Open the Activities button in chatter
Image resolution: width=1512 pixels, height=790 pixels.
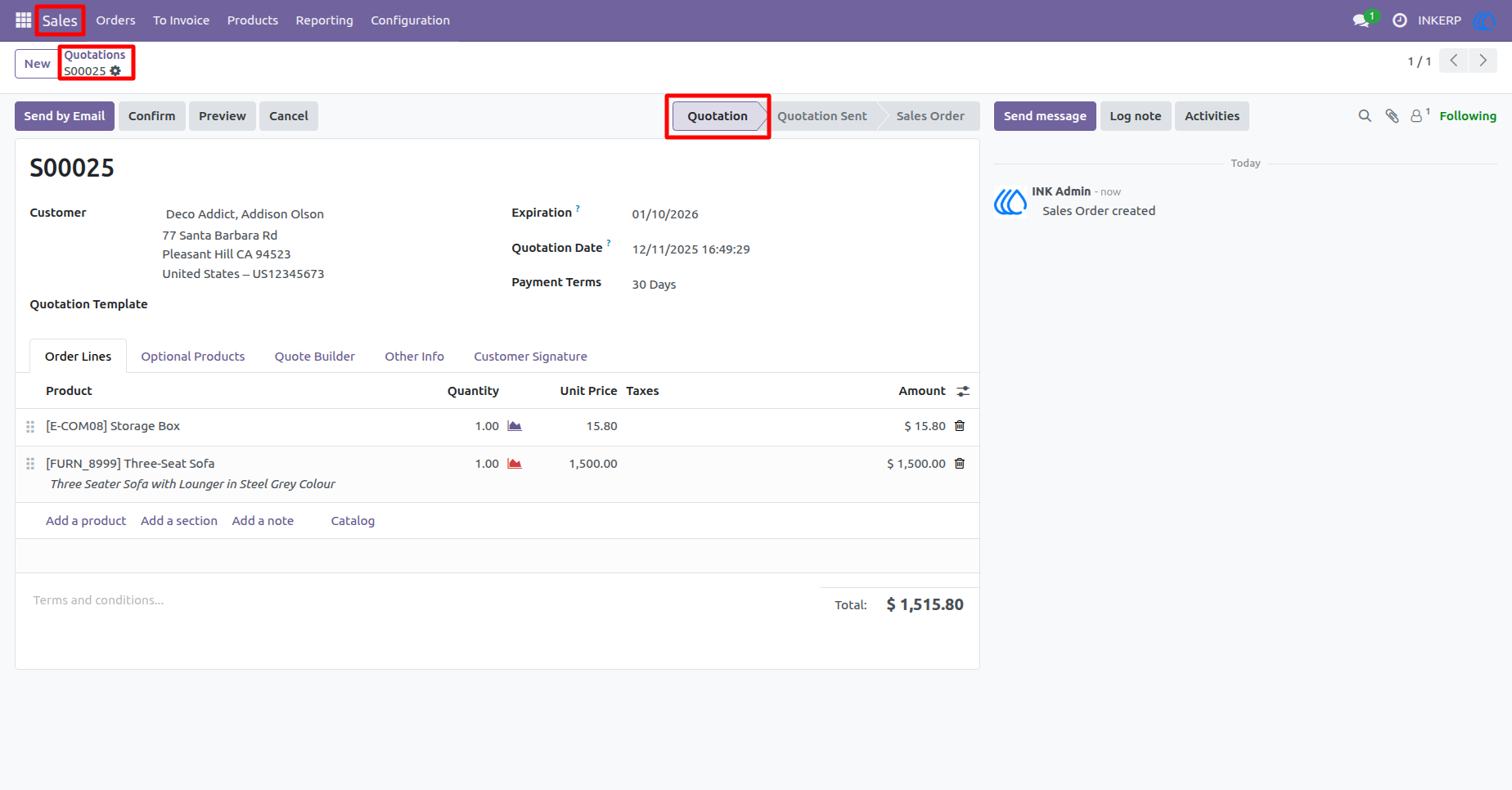point(1212,116)
